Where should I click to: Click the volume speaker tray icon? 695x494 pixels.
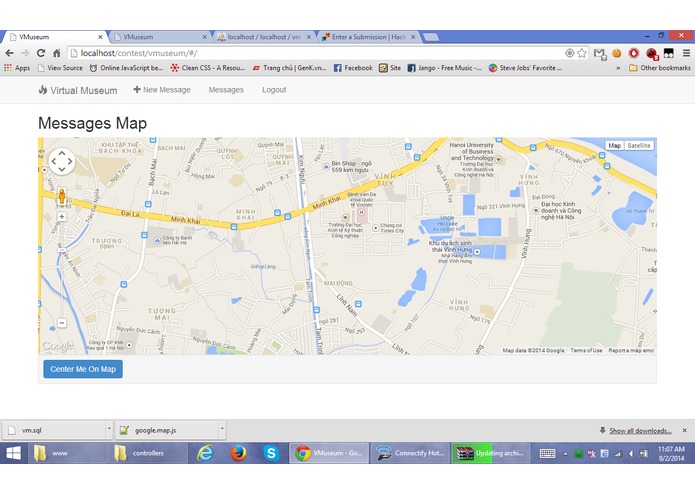pos(631,454)
